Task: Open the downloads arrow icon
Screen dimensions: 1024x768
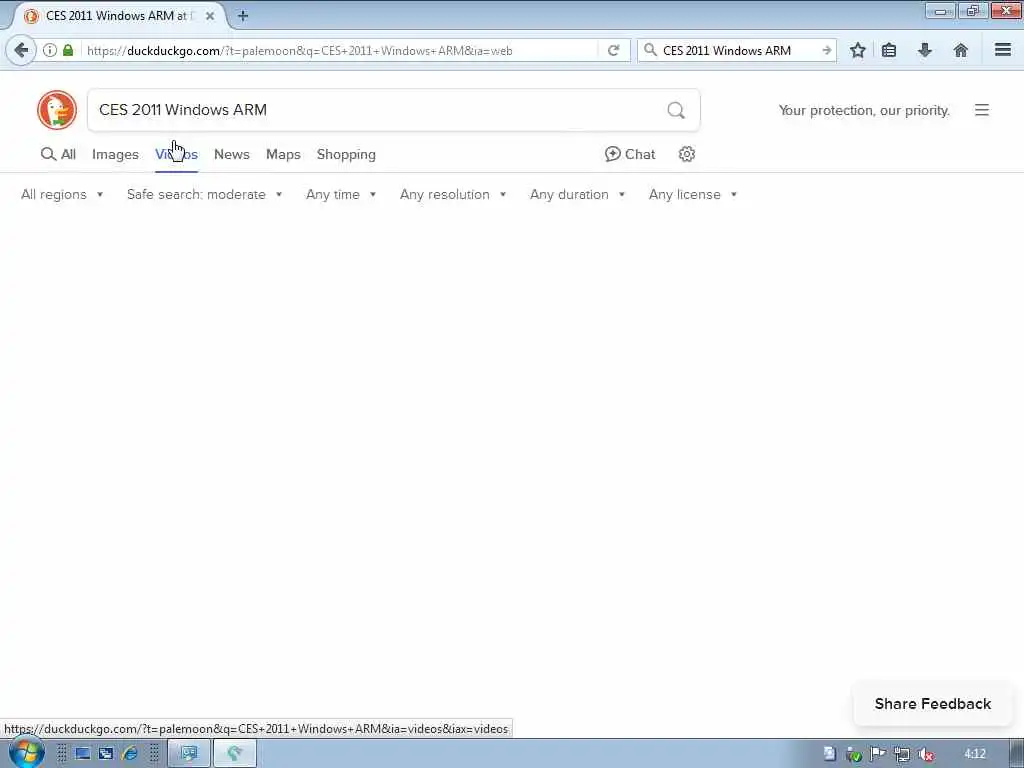Action: (925, 50)
